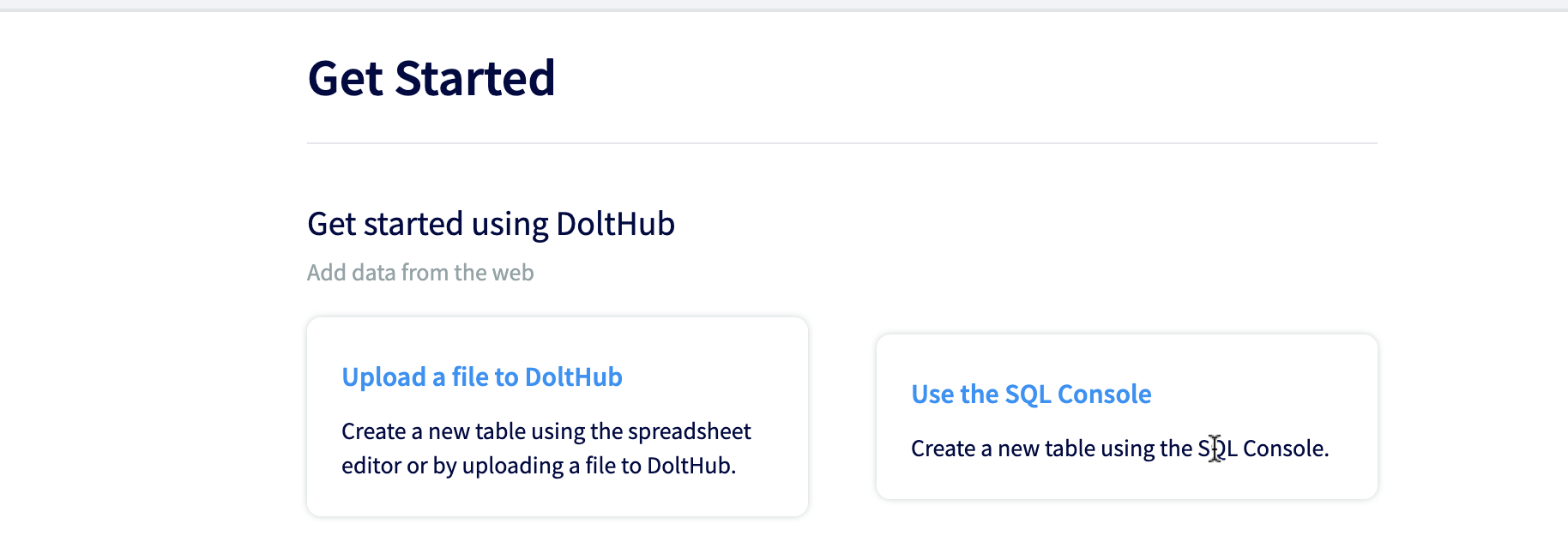The height and width of the screenshot is (560, 1568).
Task: Click the "Get started using DoltHub" subheading
Action: pos(491,223)
